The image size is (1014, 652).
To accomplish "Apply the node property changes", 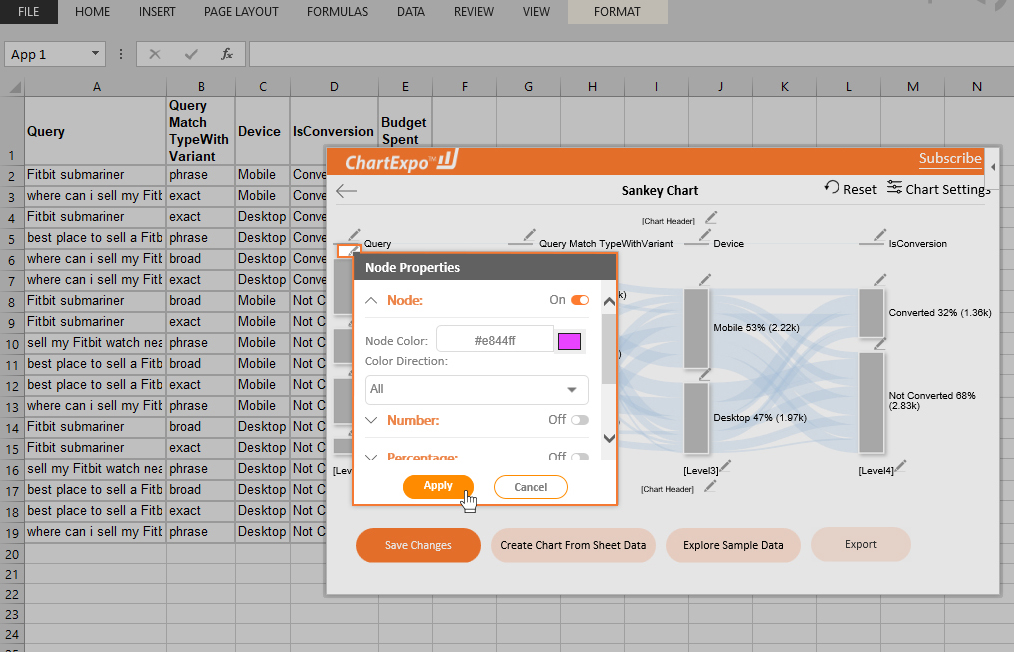I will click(438, 486).
